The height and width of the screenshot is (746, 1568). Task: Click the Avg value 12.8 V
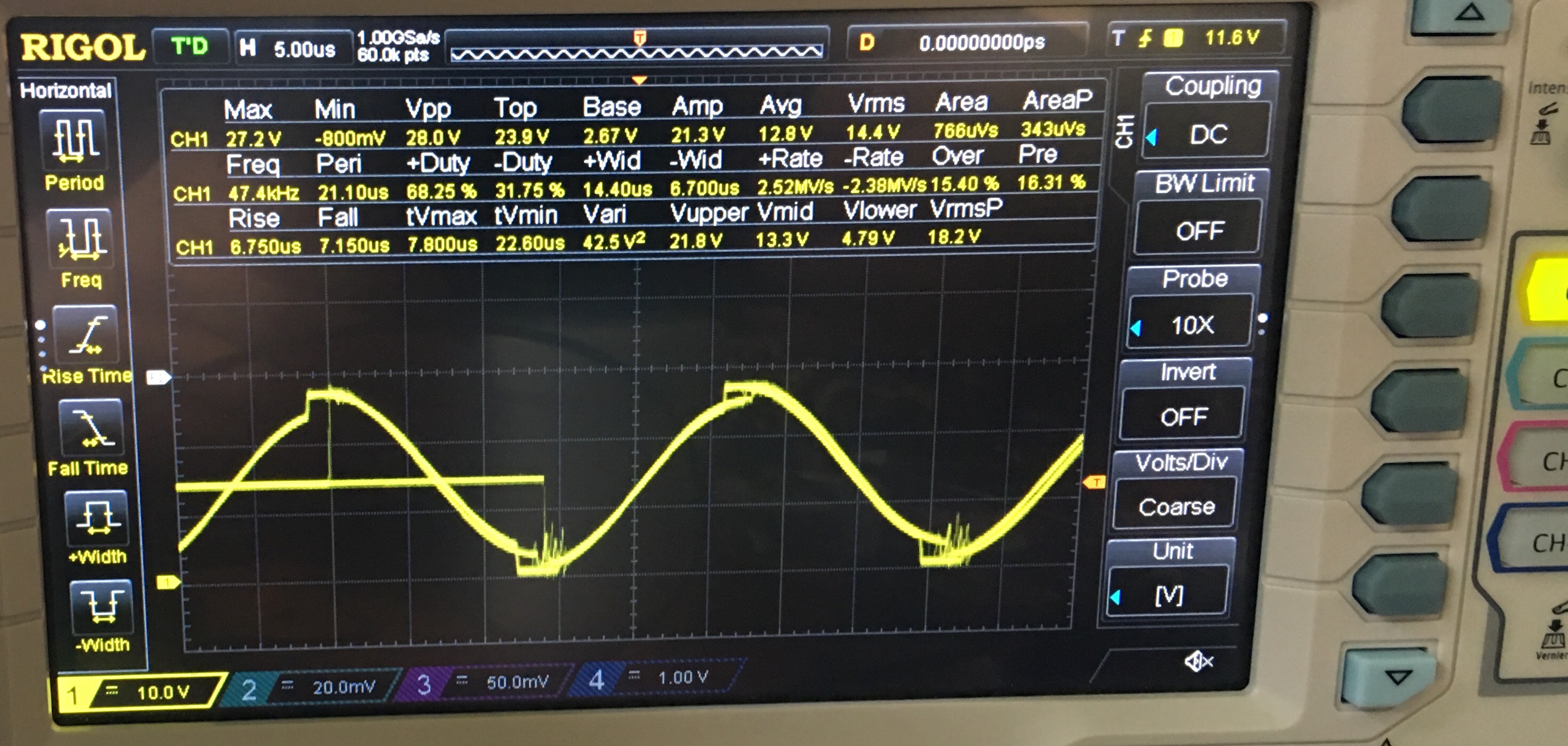[785, 133]
